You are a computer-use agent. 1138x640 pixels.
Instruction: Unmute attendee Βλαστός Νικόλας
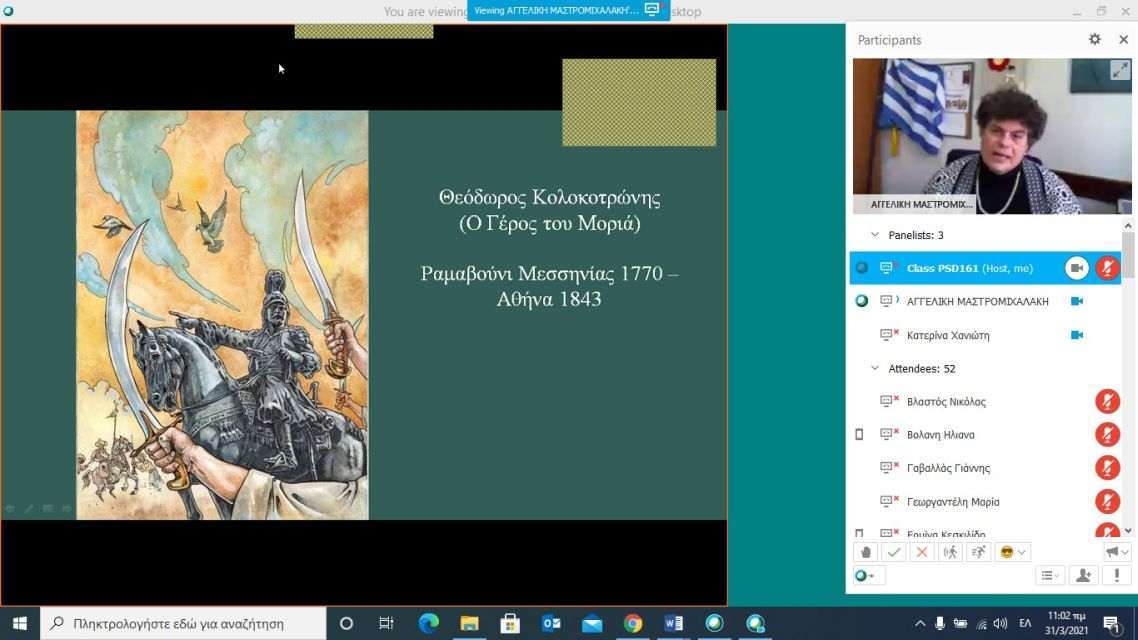pyautogui.click(x=1107, y=401)
